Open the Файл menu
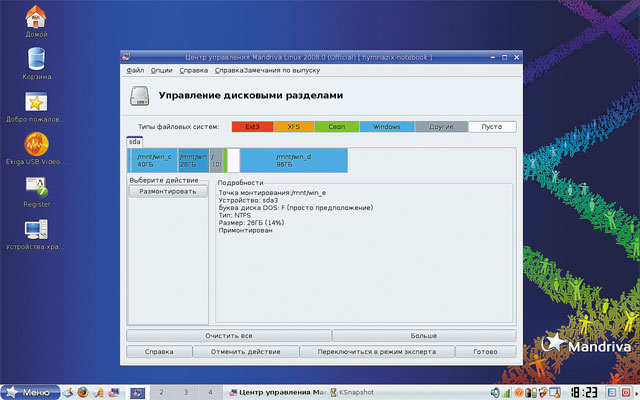The width and height of the screenshot is (640, 400). (x=135, y=71)
